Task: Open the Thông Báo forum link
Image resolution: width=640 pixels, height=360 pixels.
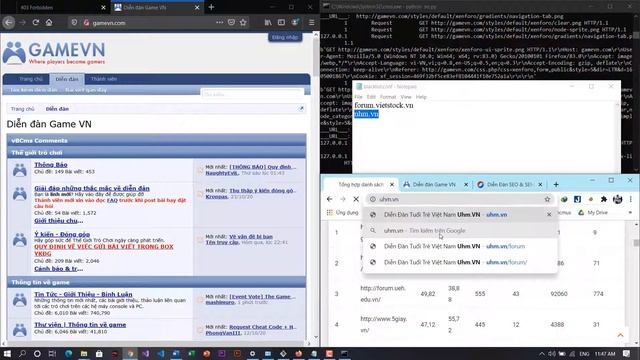Action: 51,164
